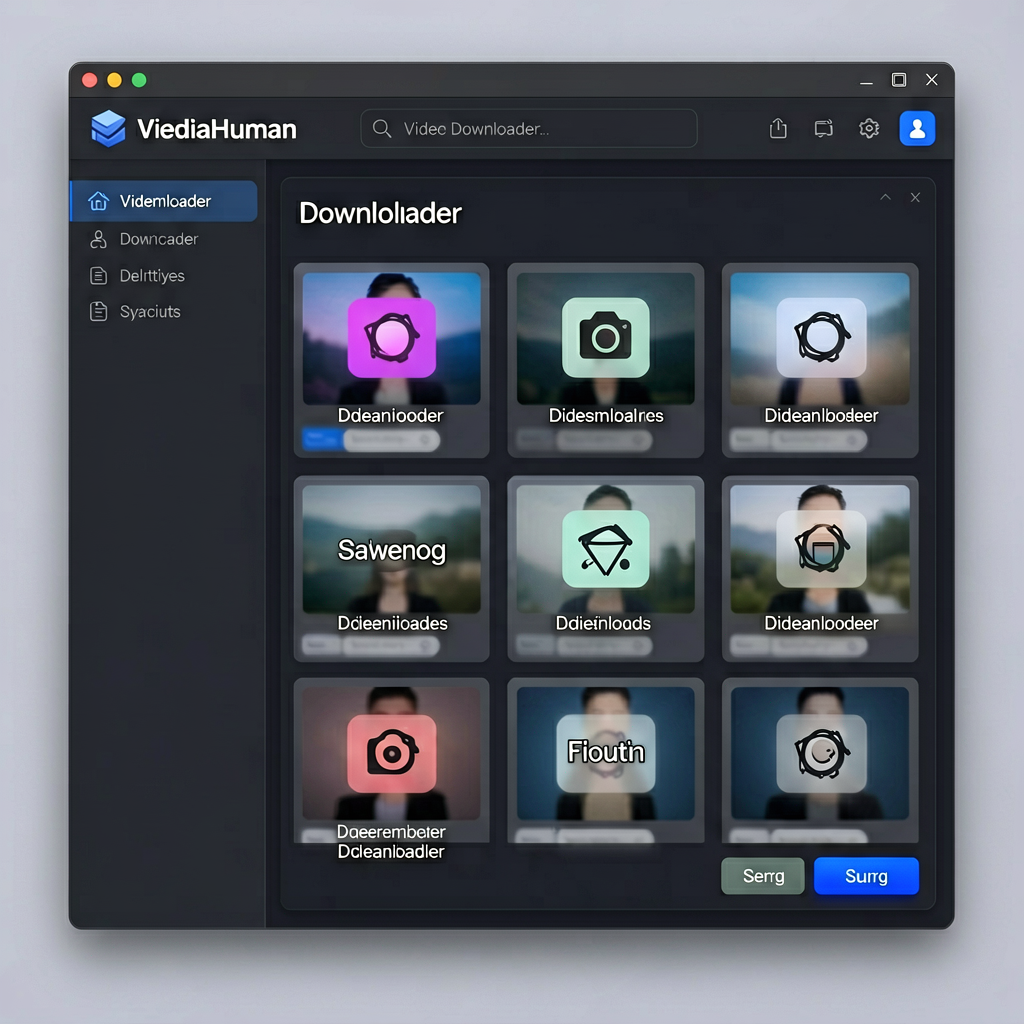1024x1024 pixels.
Task: Click the Fioutn tile
Action: point(606,754)
